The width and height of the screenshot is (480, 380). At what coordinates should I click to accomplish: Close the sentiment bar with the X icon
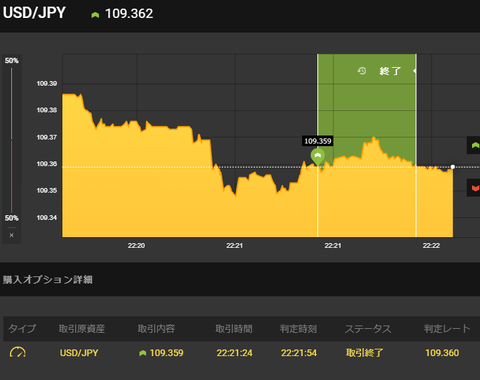(x=12, y=235)
